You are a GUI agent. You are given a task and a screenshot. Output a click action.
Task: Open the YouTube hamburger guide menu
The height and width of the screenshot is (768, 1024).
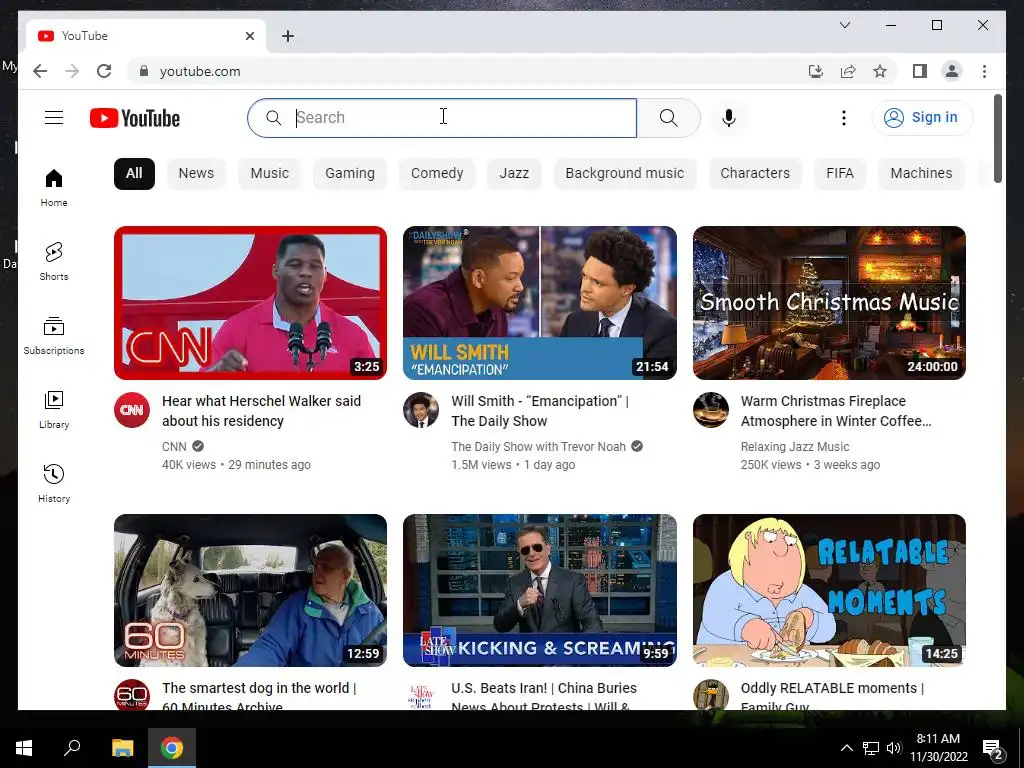pyautogui.click(x=54, y=118)
